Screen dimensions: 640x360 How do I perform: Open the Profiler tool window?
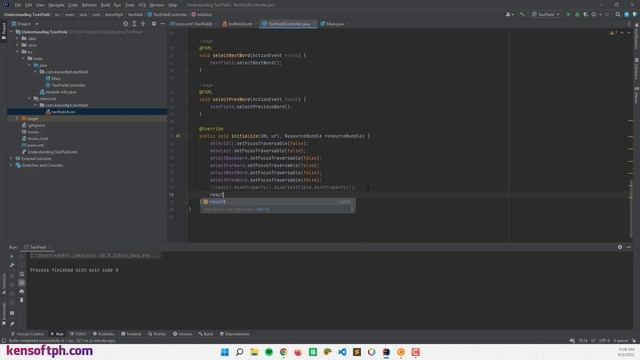click(x=157, y=334)
